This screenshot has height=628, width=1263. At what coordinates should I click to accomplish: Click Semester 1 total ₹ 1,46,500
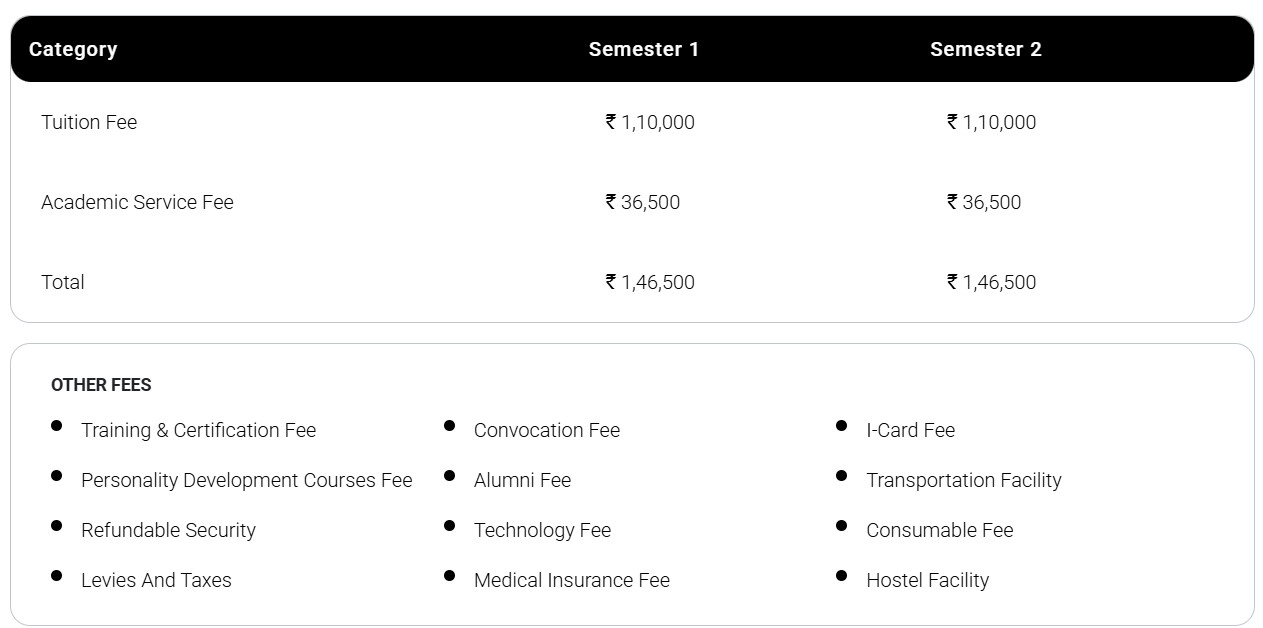650,282
